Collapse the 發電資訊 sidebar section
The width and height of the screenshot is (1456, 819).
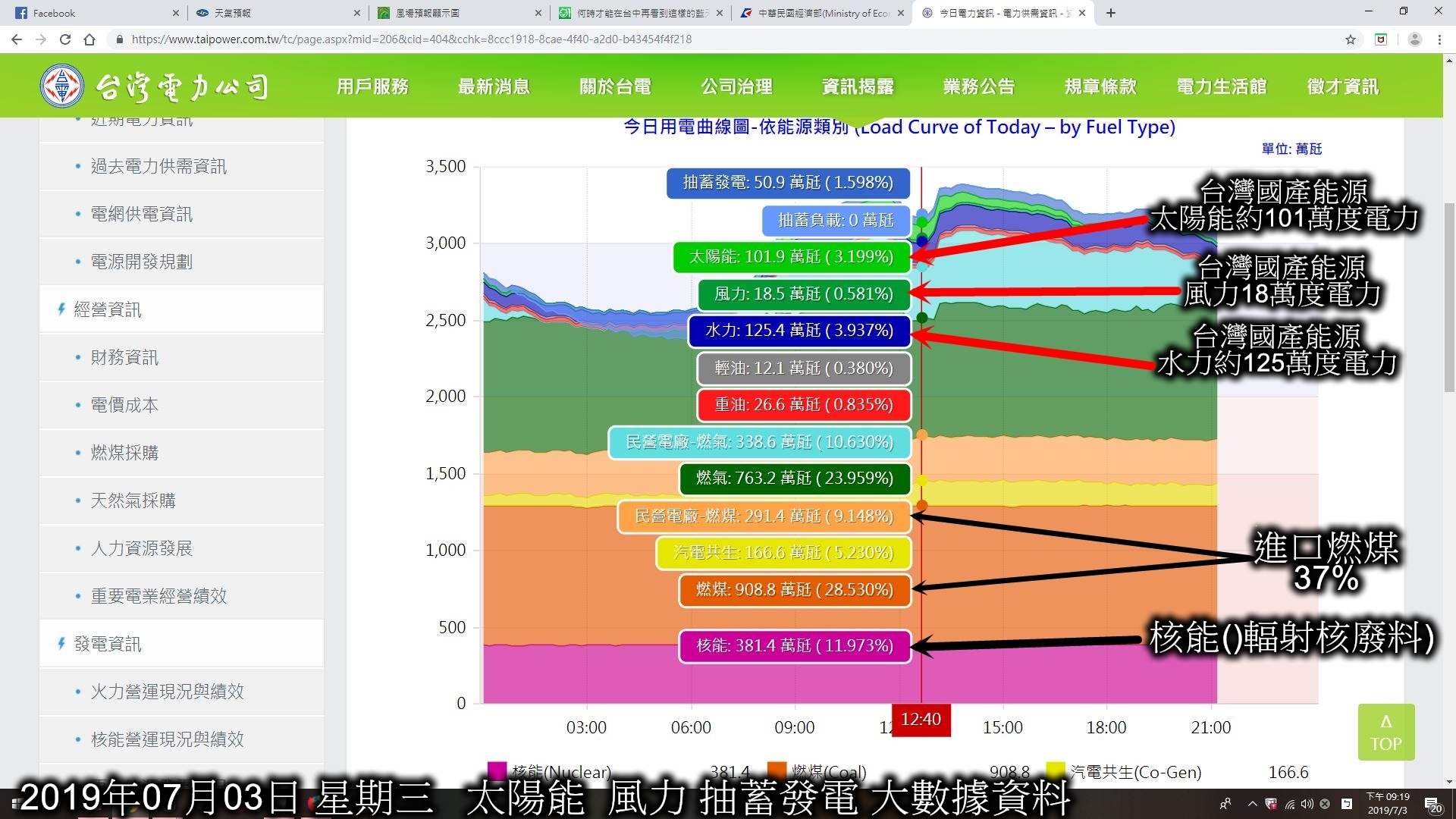coord(182,644)
